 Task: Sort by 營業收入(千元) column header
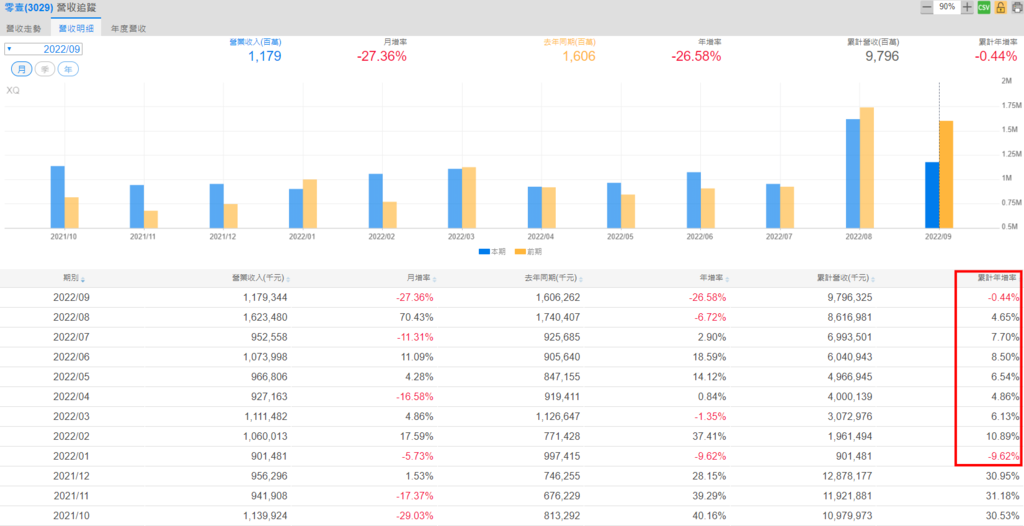261,278
